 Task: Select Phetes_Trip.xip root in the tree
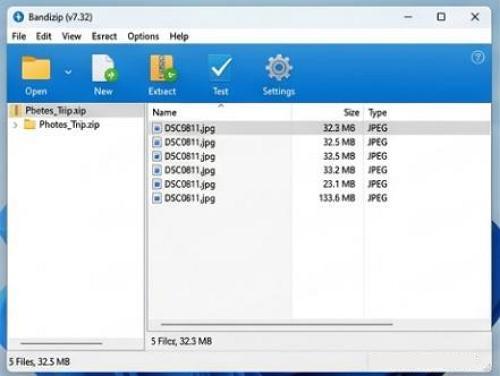click(x=56, y=111)
